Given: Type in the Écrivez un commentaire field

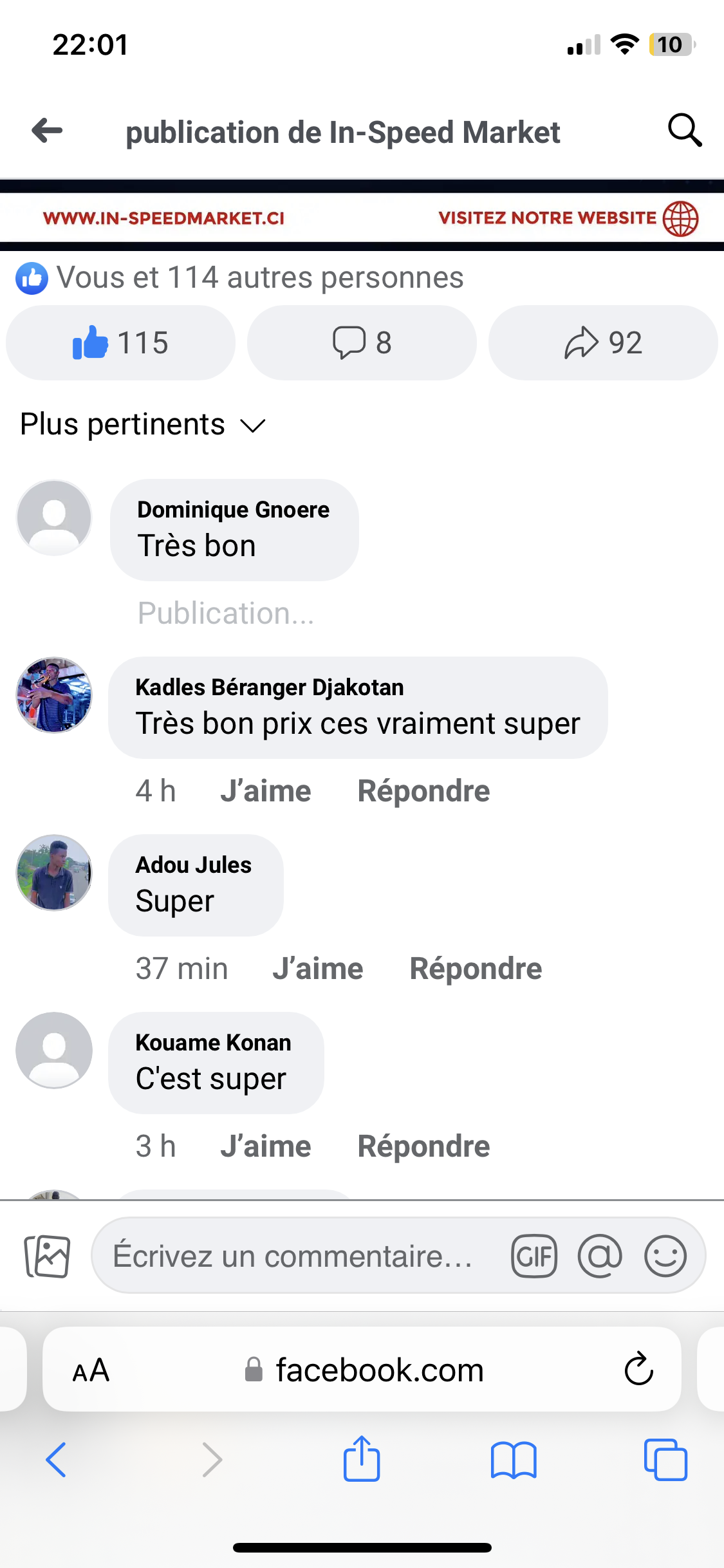Looking at the screenshot, I should (x=293, y=1256).
